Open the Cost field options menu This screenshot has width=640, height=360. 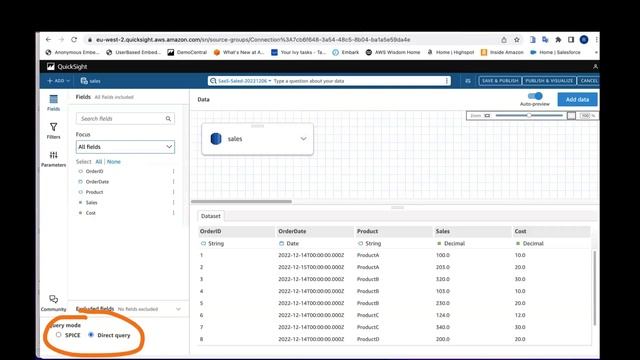click(173, 213)
